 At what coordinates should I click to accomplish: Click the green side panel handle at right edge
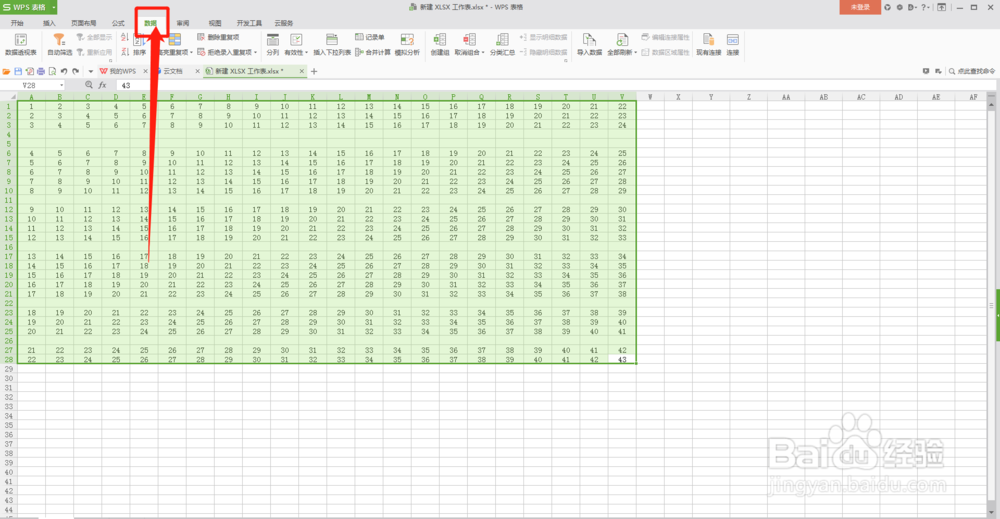click(997, 314)
